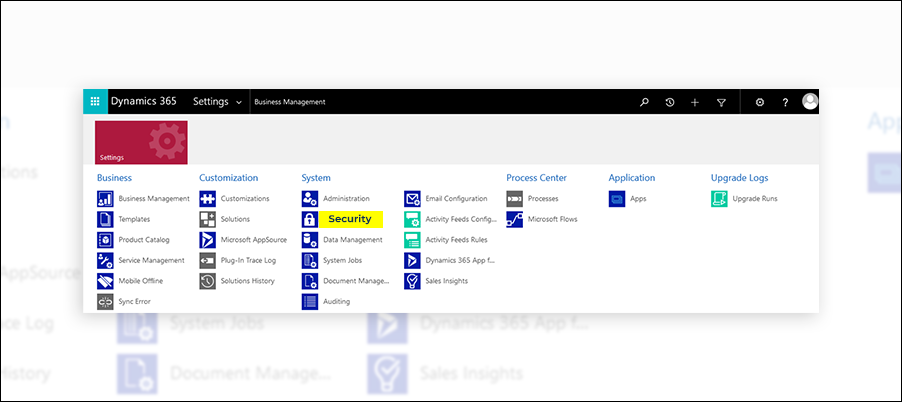Screen dimensions: 902x402
Task: Open Administration text link
Action: click(x=346, y=198)
